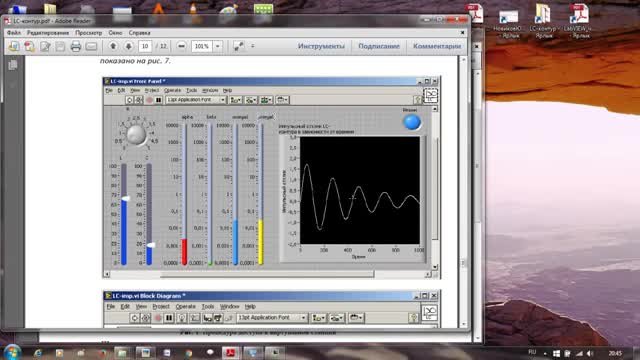640x360 pixels.
Task: Click the Windows Start button
Action: 12,352
